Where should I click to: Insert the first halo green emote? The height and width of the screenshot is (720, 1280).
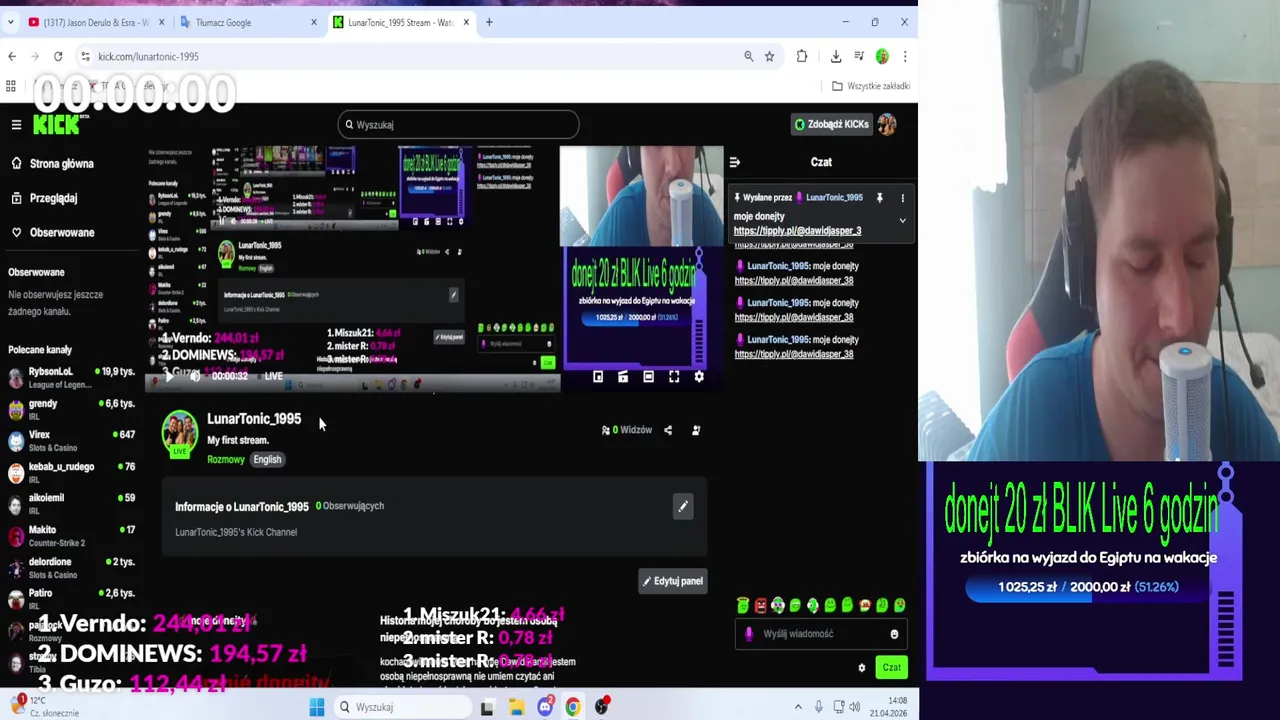coord(743,605)
